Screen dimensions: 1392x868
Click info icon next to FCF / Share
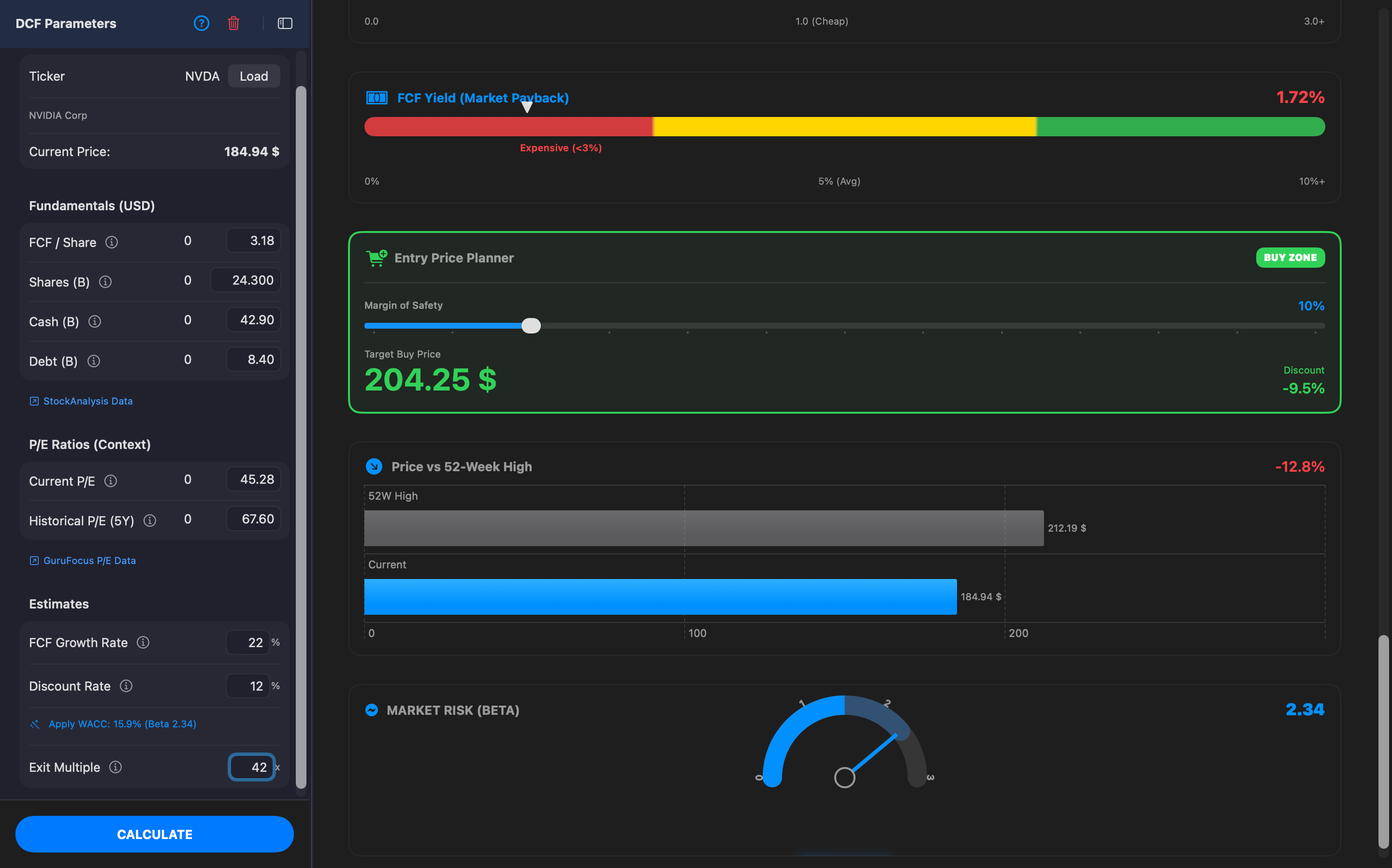(112, 242)
